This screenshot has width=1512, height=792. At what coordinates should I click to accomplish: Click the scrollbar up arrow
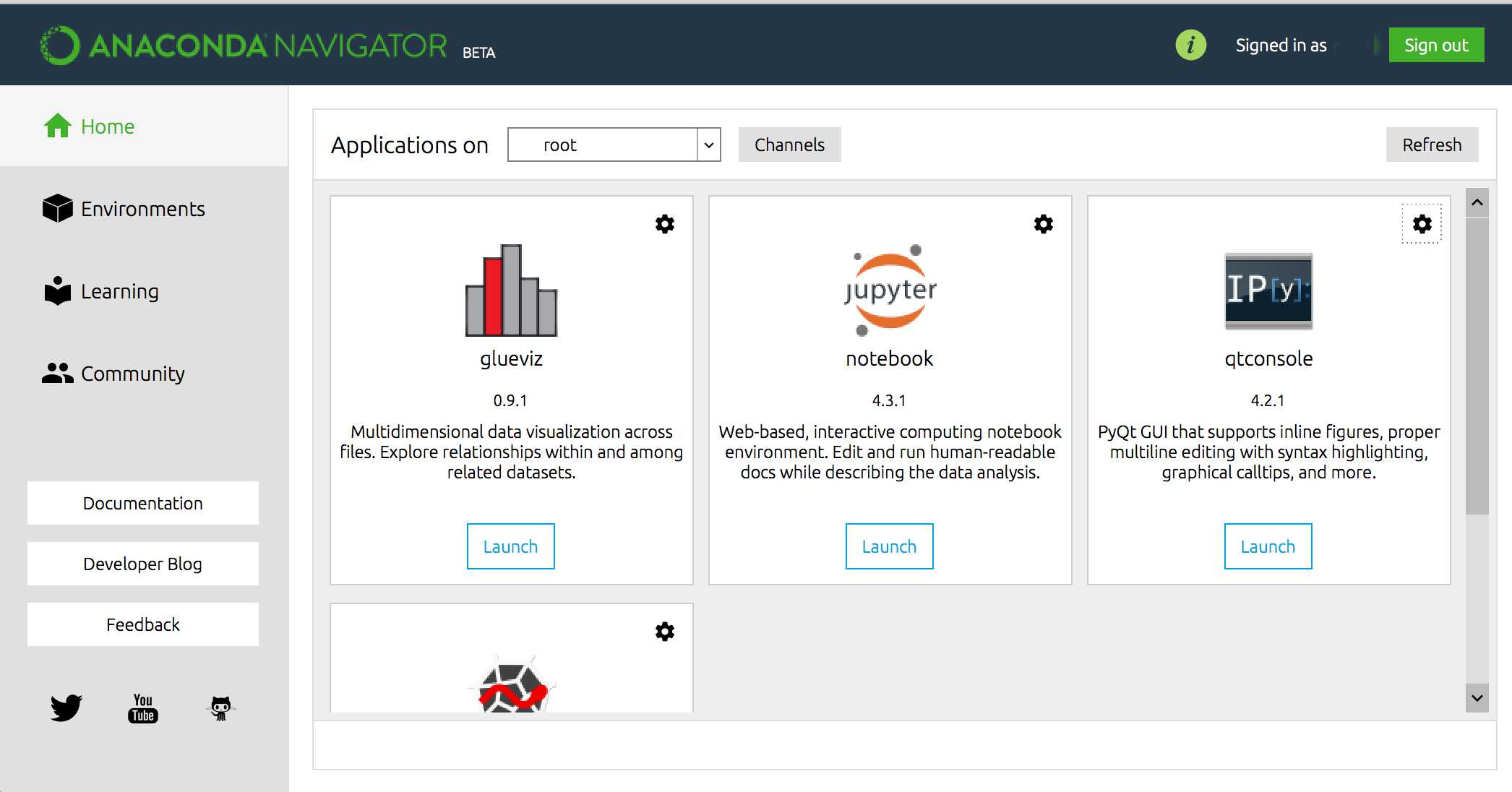(1477, 203)
